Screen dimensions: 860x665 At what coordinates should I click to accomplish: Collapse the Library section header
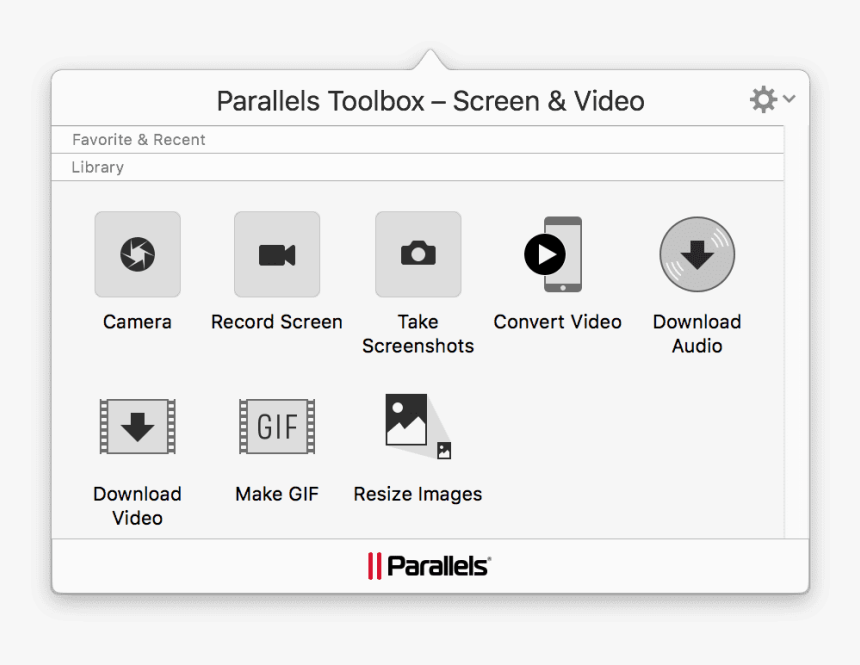click(417, 167)
